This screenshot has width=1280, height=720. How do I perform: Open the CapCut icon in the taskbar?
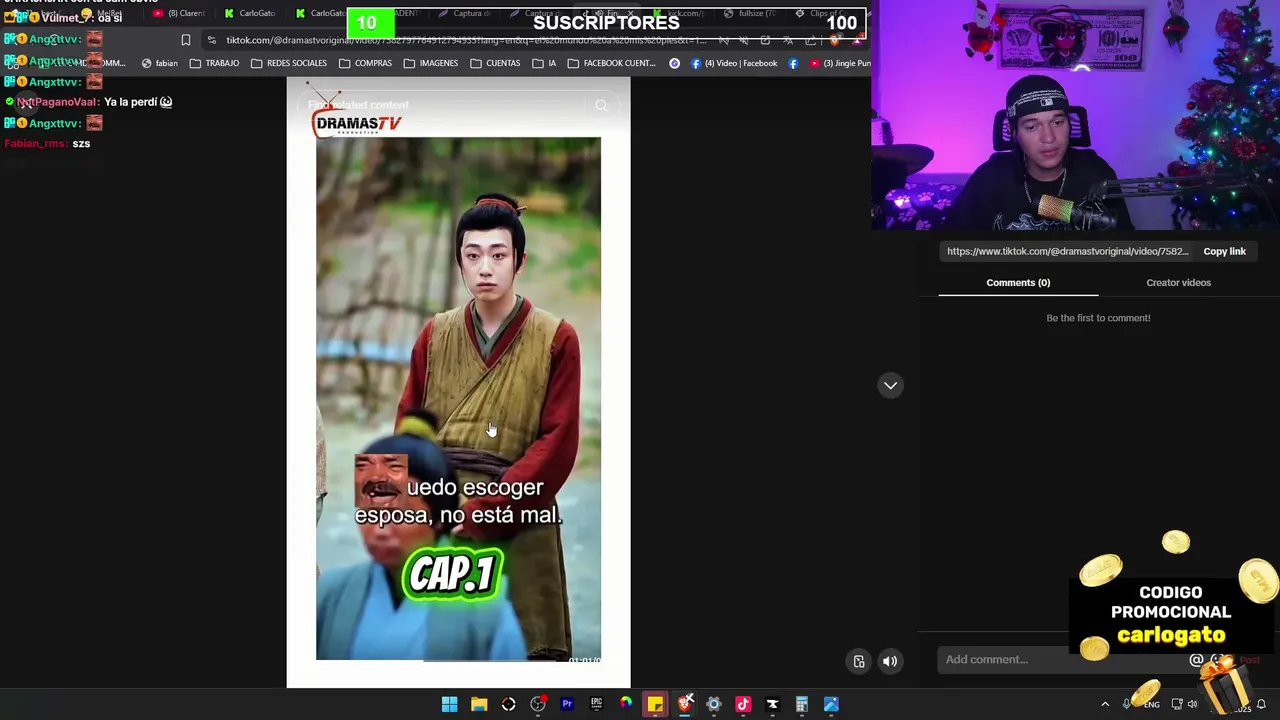point(772,704)
